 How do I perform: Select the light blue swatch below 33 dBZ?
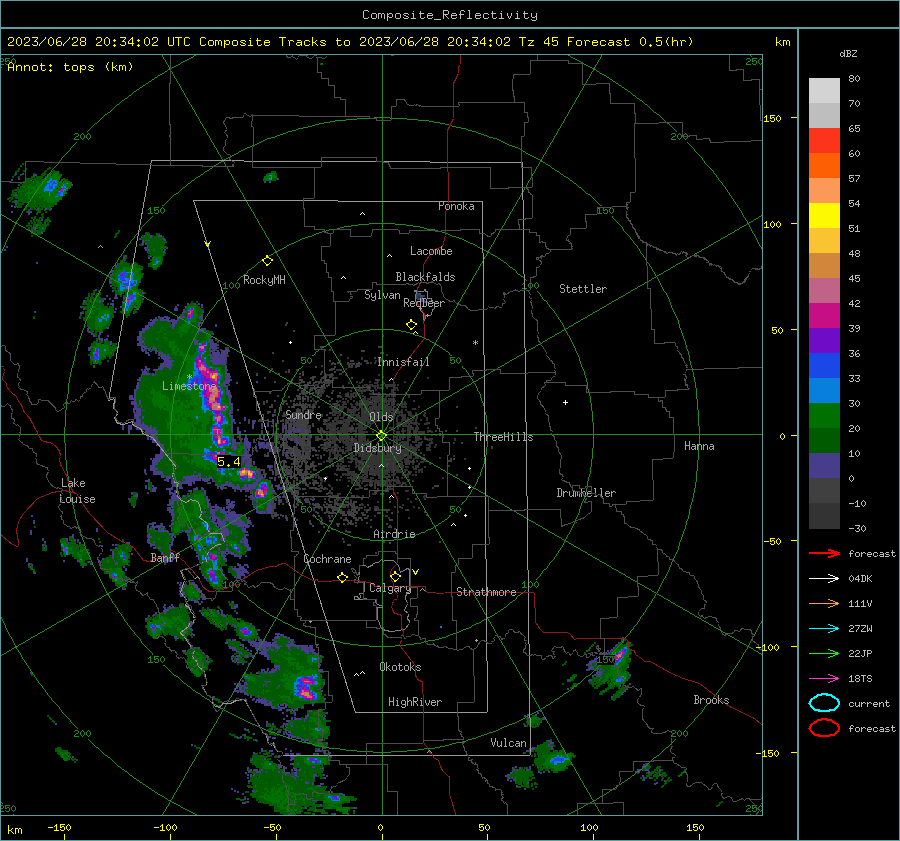pos(824,390)
